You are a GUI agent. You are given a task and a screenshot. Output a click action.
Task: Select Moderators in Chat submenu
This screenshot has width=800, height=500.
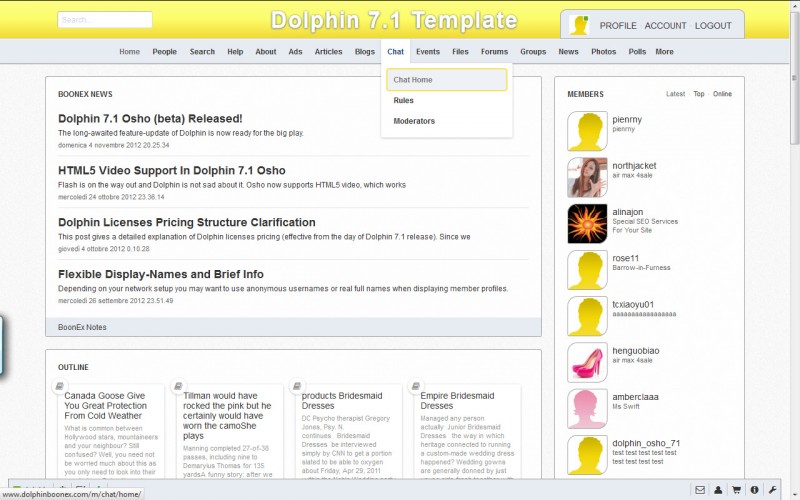(x=414, y=121)
